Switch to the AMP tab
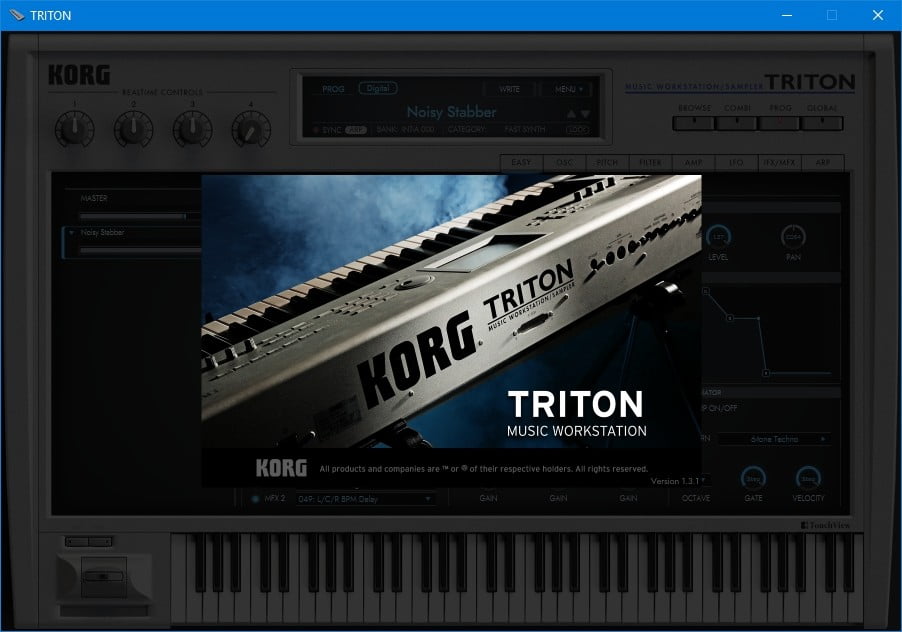The width and height of the screenshot is (902, 632). tap(694, 163)
